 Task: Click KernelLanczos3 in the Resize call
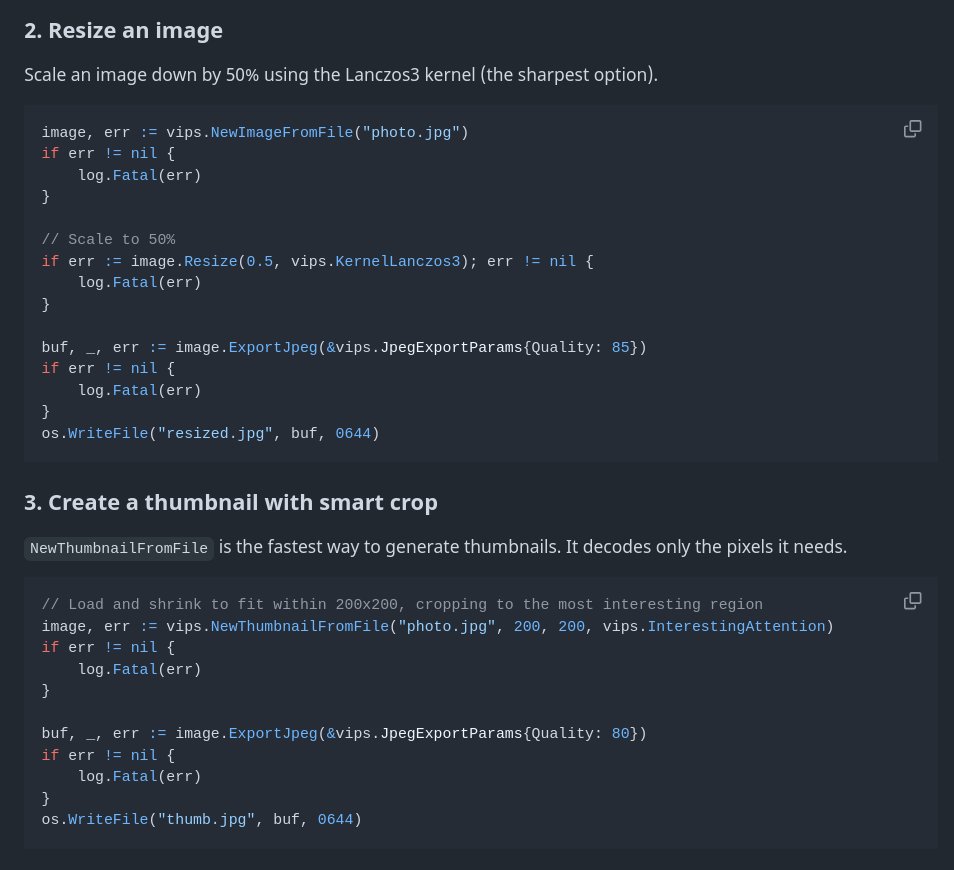click(398, 262)
